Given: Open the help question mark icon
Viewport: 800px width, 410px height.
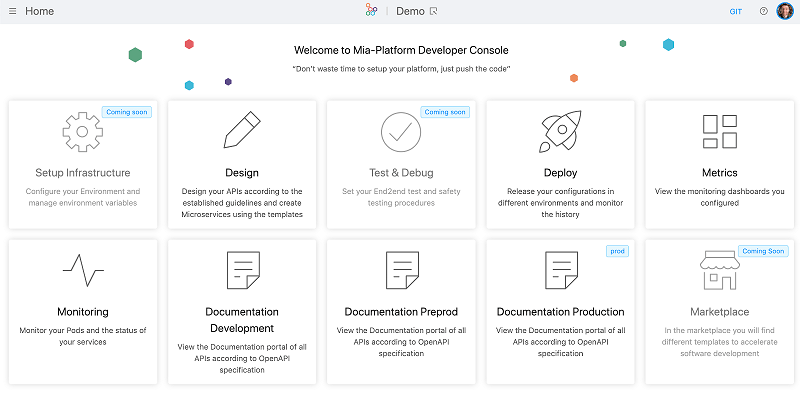Looking at the screenshot, I should pyautogui.click(x=763, y=11).
